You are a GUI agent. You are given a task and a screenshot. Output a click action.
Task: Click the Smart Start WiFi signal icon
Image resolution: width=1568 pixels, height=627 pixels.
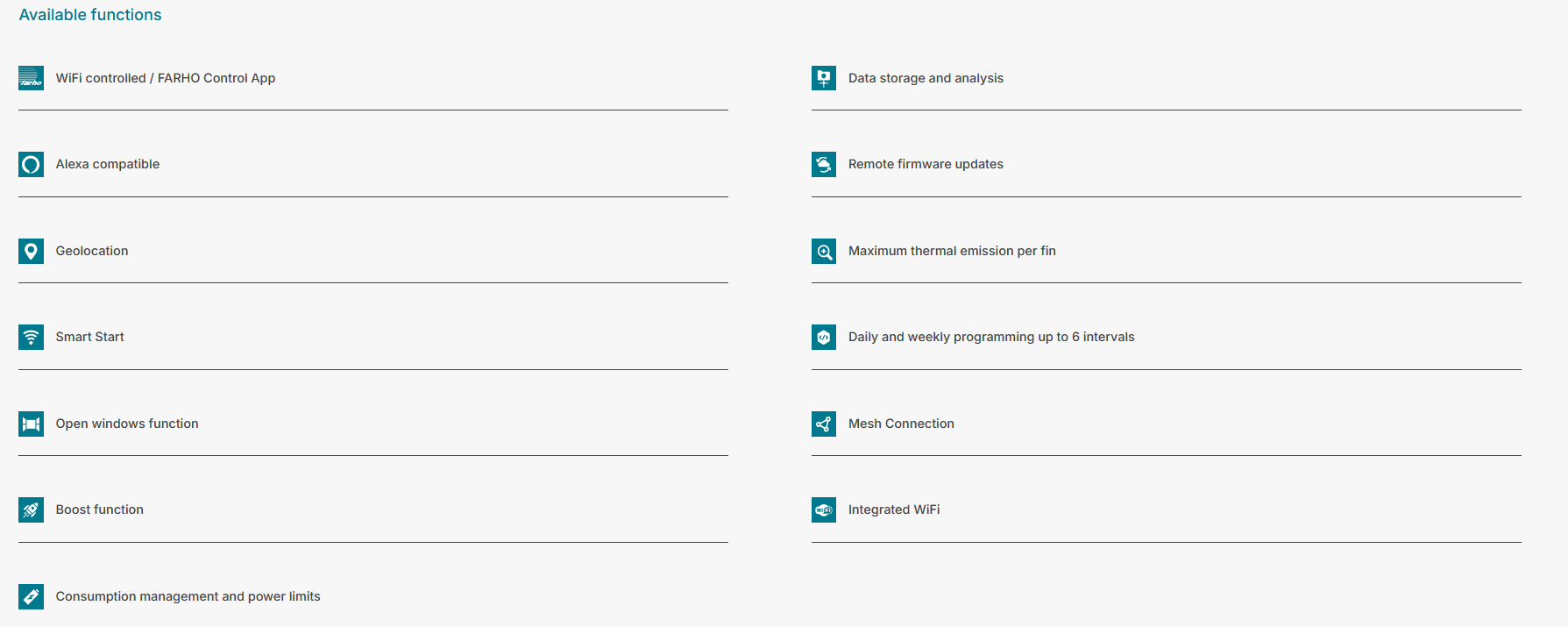pyautogui.click(x=31, y=338)
